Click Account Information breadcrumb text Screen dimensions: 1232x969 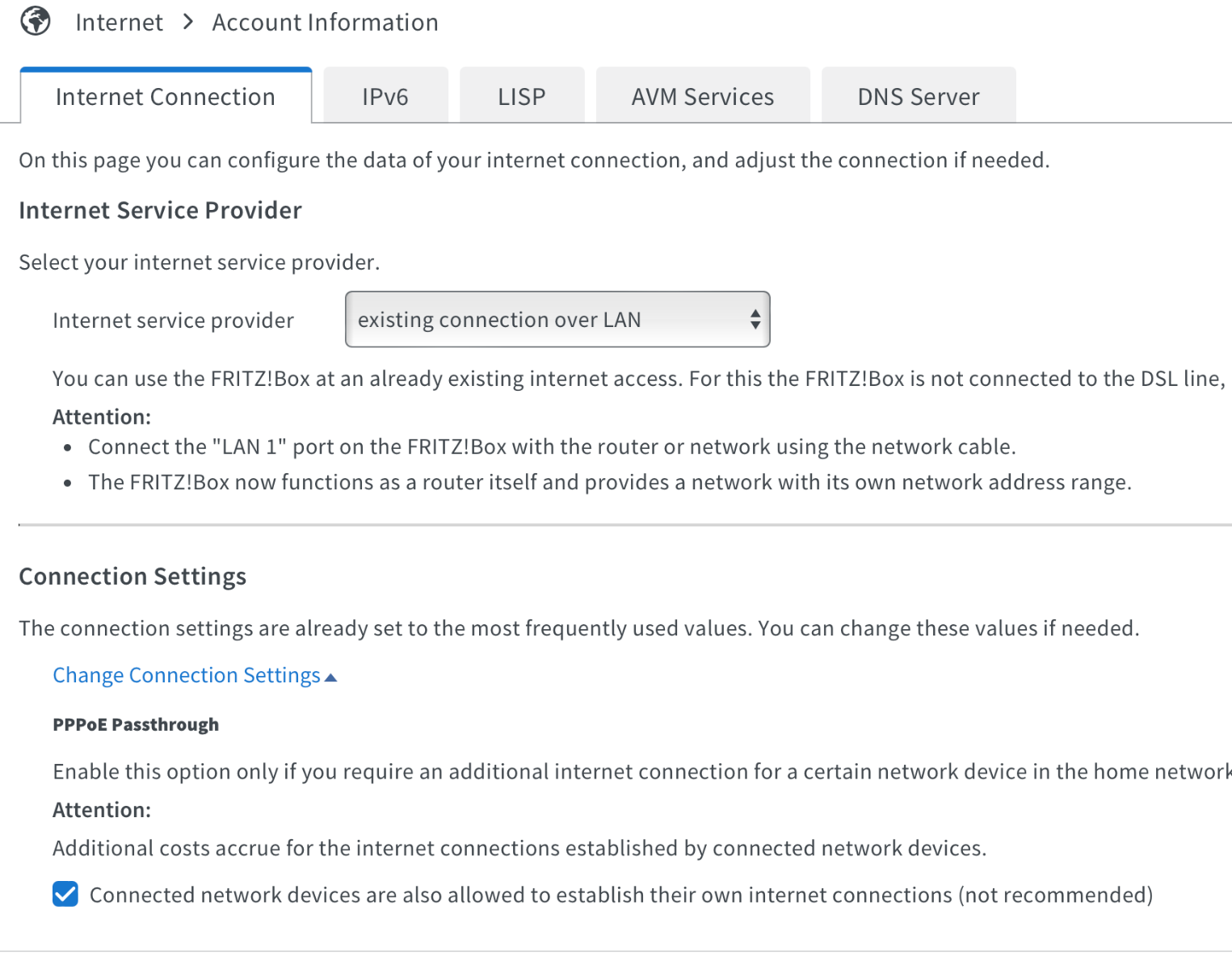pyautogui.click(x=325, y=22)
